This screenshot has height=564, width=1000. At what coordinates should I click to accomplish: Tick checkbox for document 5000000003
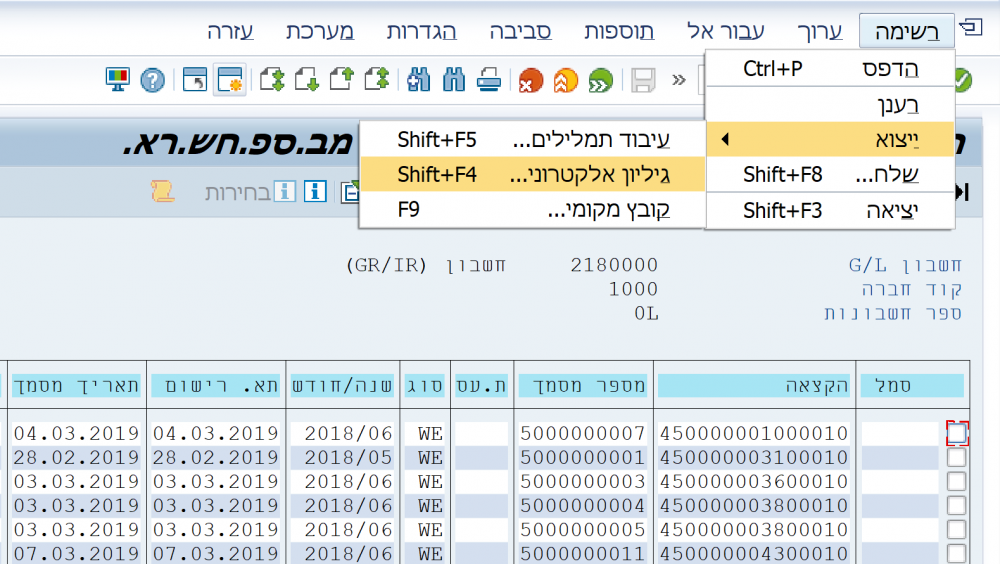(x=957, y=482)
